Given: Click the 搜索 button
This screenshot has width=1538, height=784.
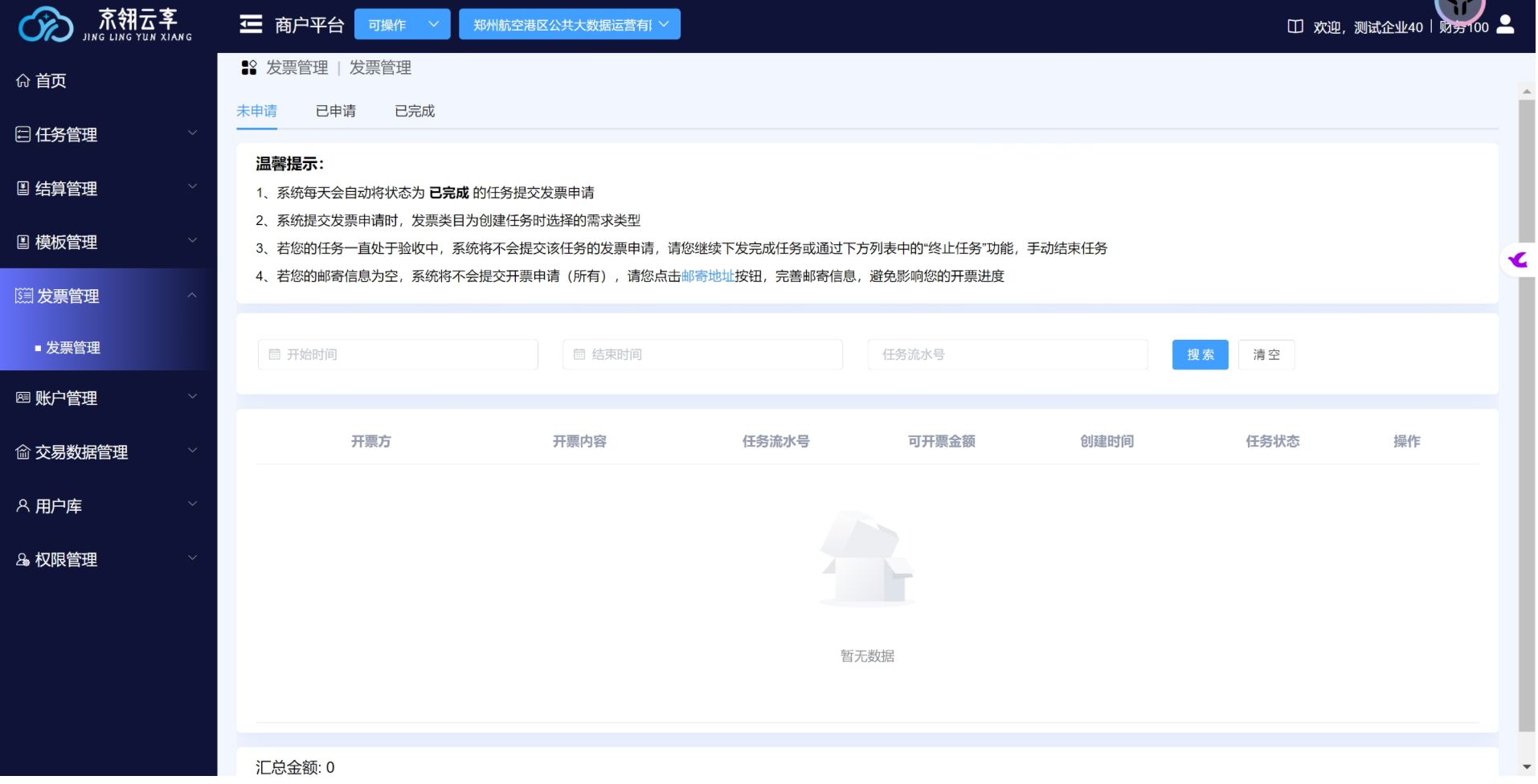Looking at the screenshot, I should coord(1199,355).
